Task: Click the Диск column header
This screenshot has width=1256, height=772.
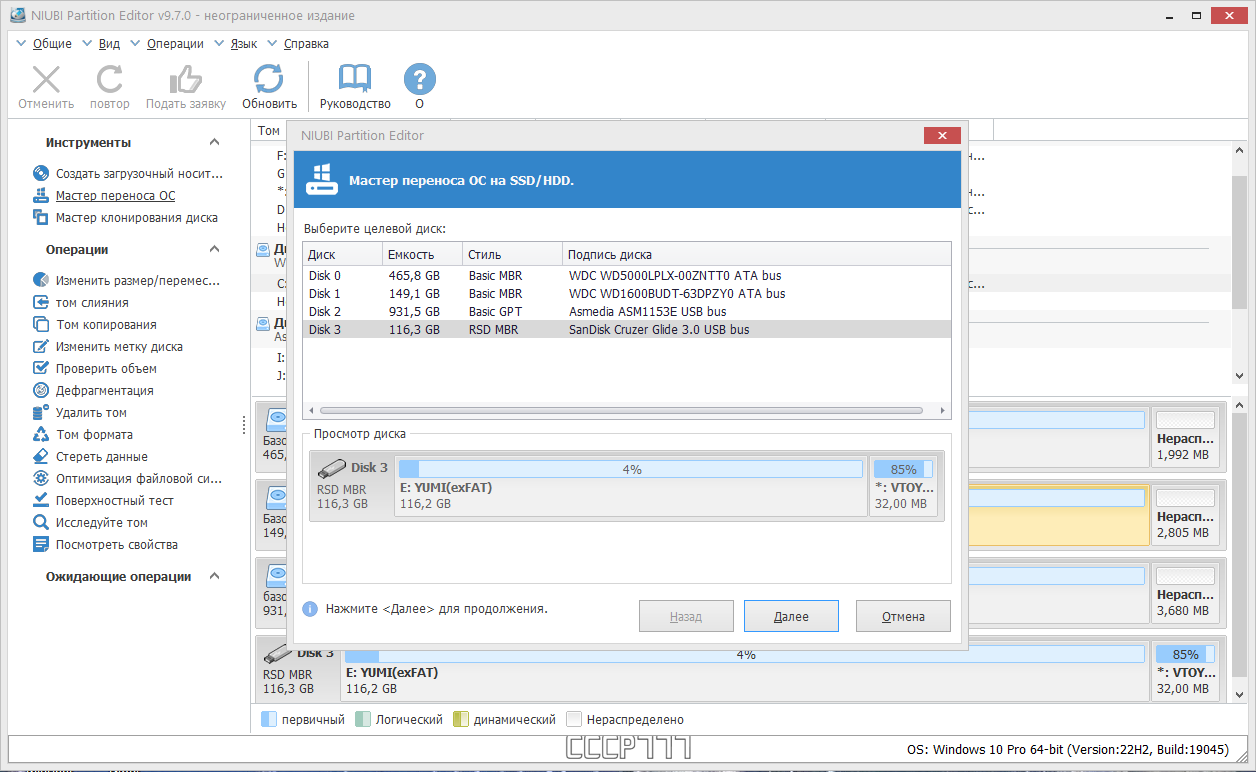Action: pos(342,254)
